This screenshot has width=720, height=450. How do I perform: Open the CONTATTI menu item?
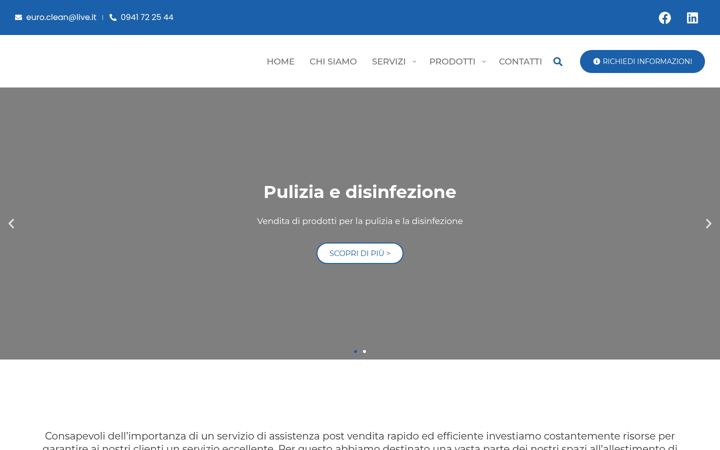(x=520, y=62)
